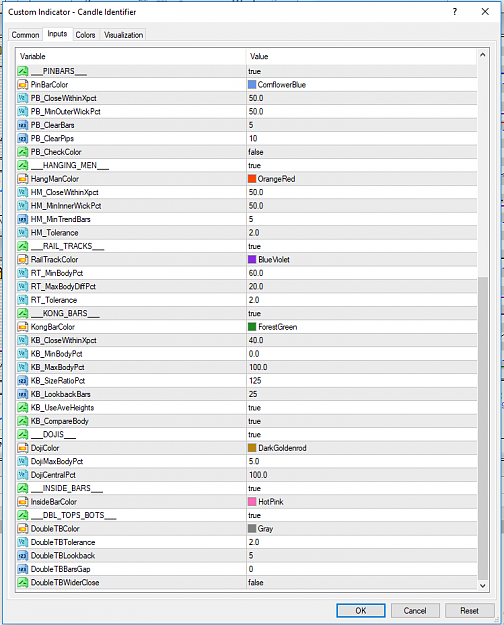
Task: Click the Cancel button
Action: pyautogui.click(x=415, y=611)
